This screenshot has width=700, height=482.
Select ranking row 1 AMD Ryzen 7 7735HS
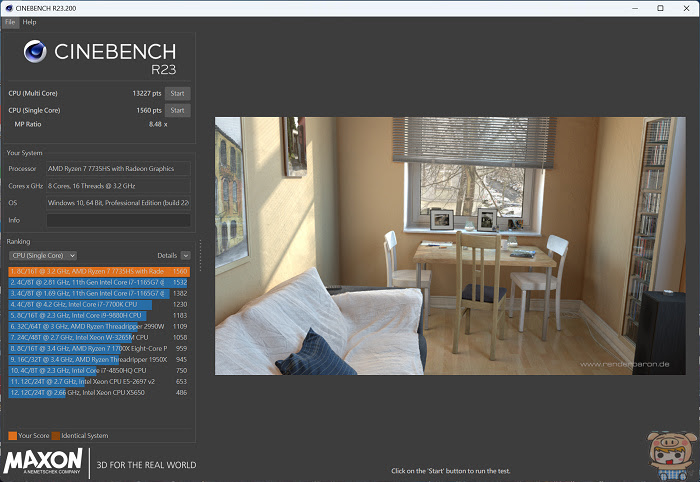pos(99,271)
